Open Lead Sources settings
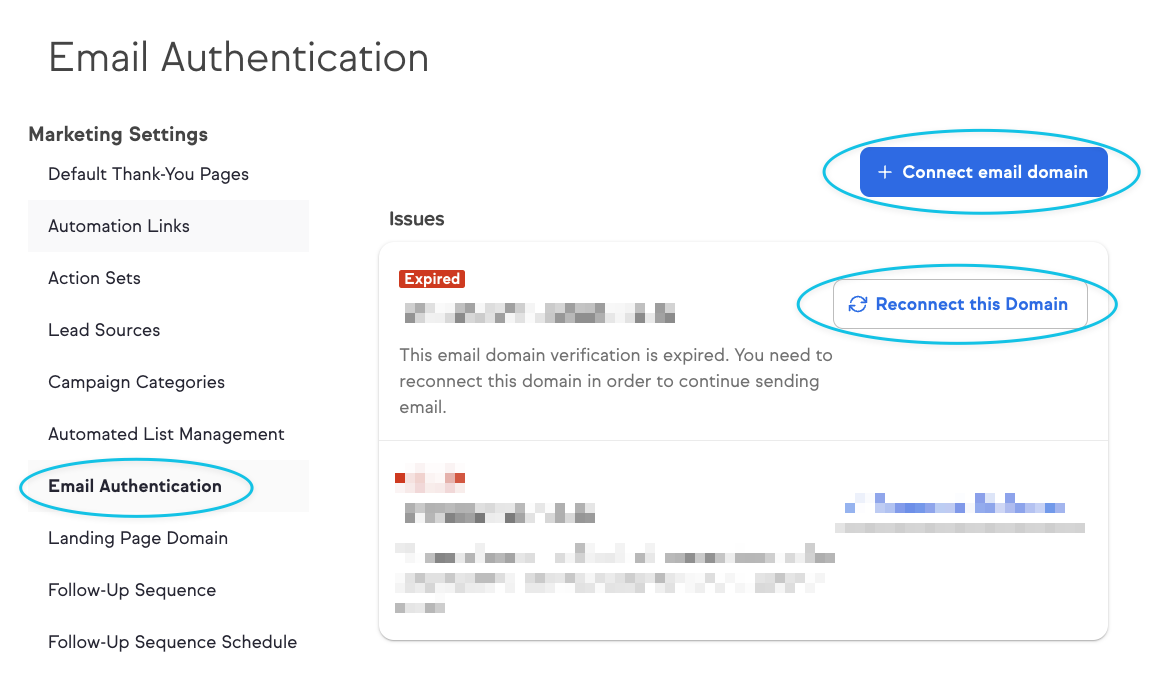 (104, 330)
